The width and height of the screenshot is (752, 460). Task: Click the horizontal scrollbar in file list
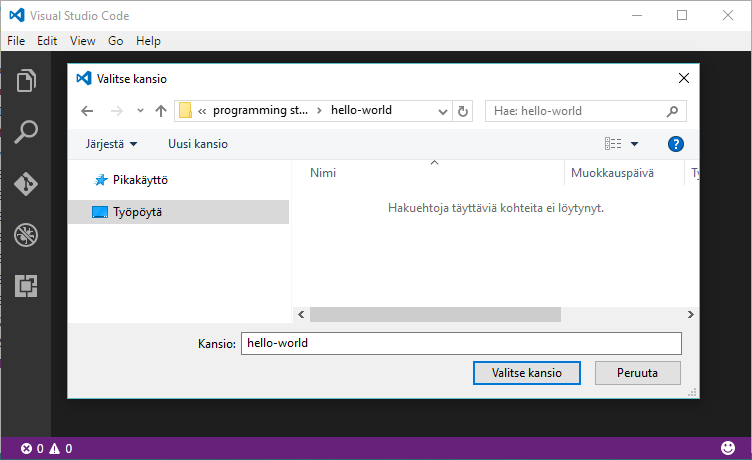point(435,315)
